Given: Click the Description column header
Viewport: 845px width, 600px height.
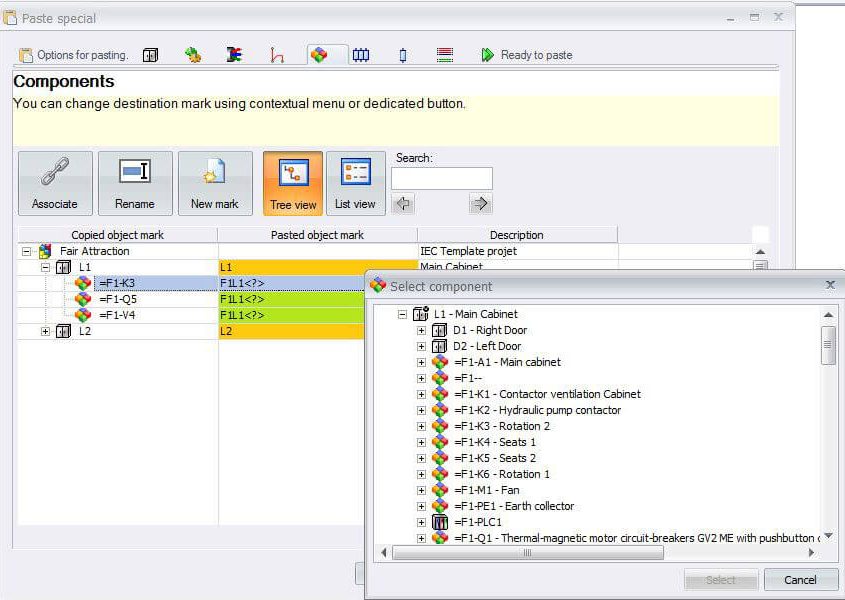Looking at the screenshot, I should [517, 235].
